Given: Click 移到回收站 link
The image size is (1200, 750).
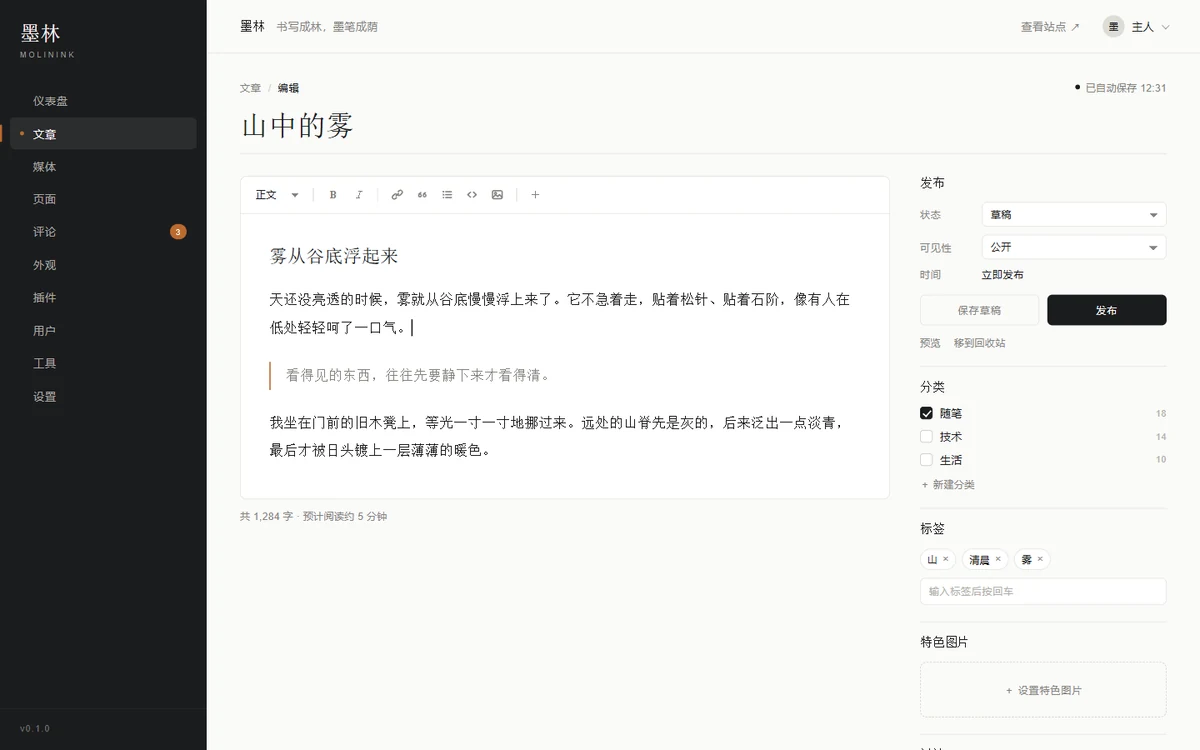Looking at the screenshot, I should click(x=980, y=343).
